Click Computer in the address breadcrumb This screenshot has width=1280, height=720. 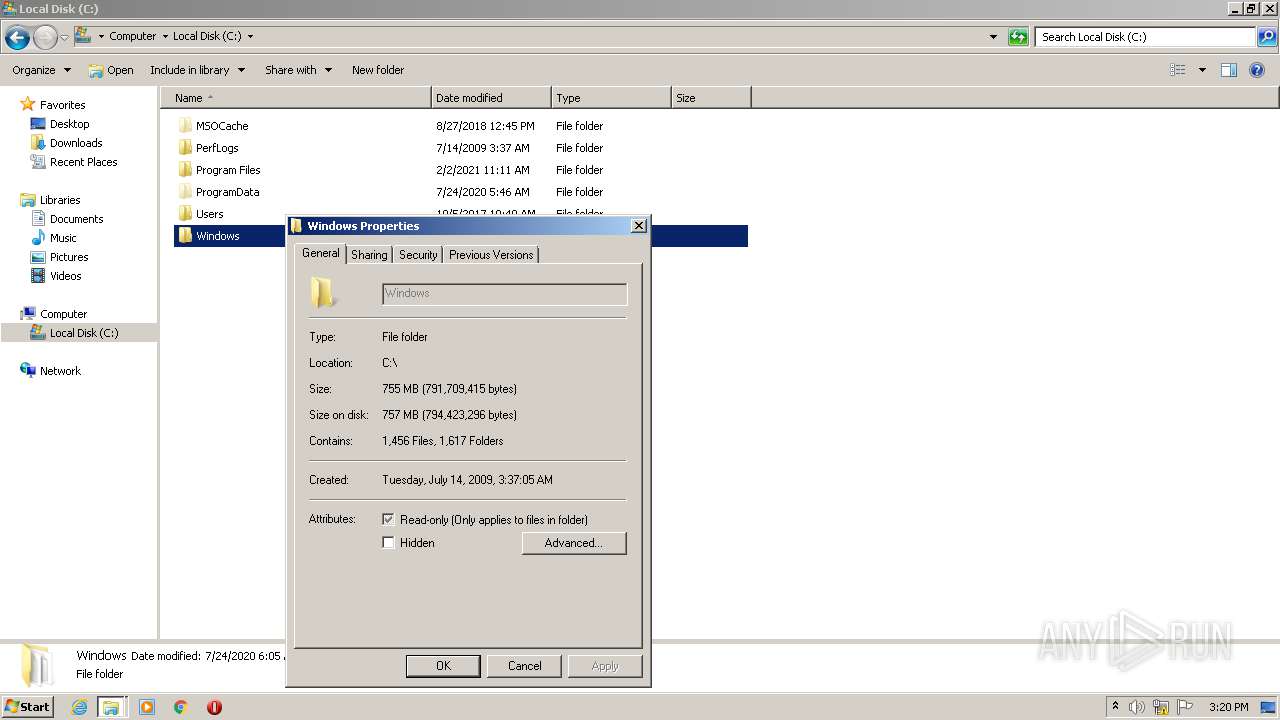(132, 36)
